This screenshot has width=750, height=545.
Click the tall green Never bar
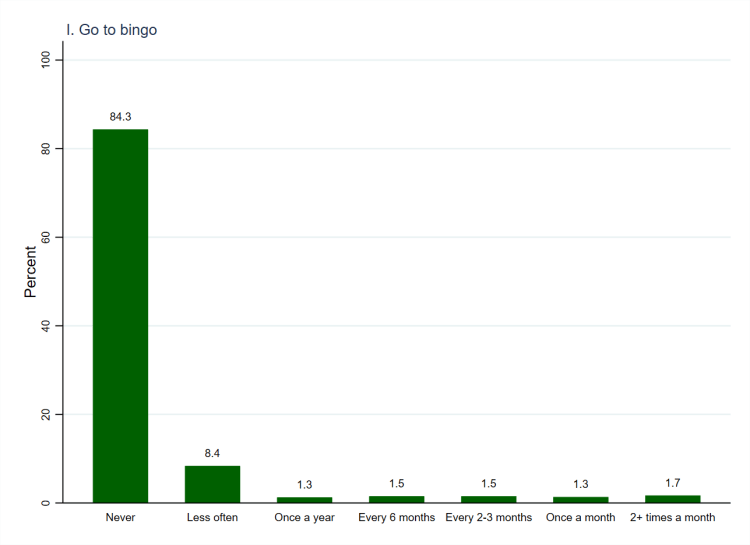(120, 315)
